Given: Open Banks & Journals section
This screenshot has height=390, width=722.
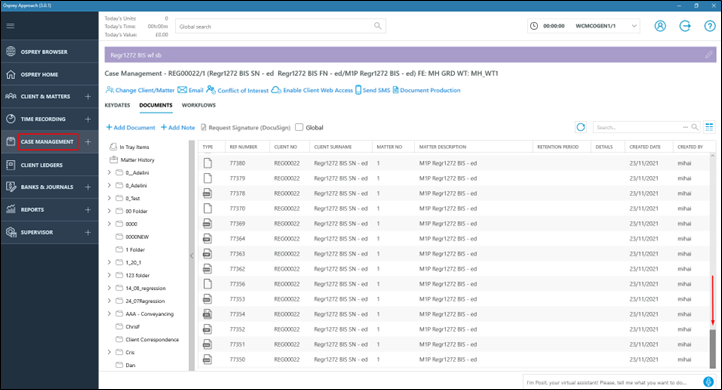Looking at the screenshot, I should (47, 187).
